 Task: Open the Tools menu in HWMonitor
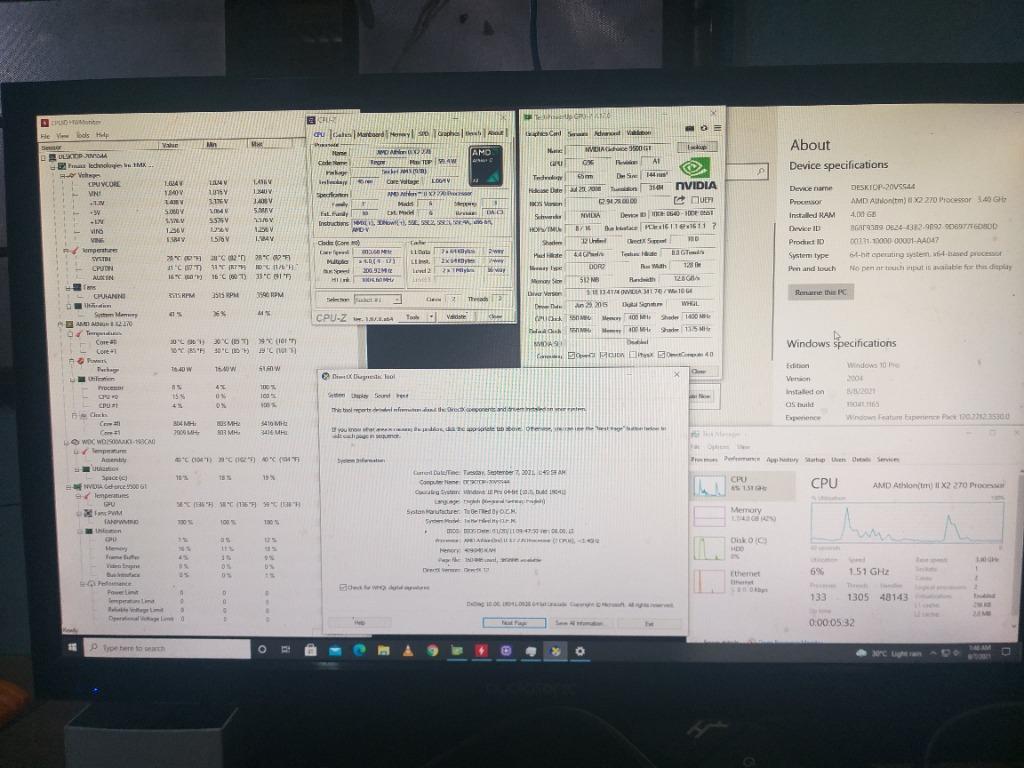click(83, 135)
